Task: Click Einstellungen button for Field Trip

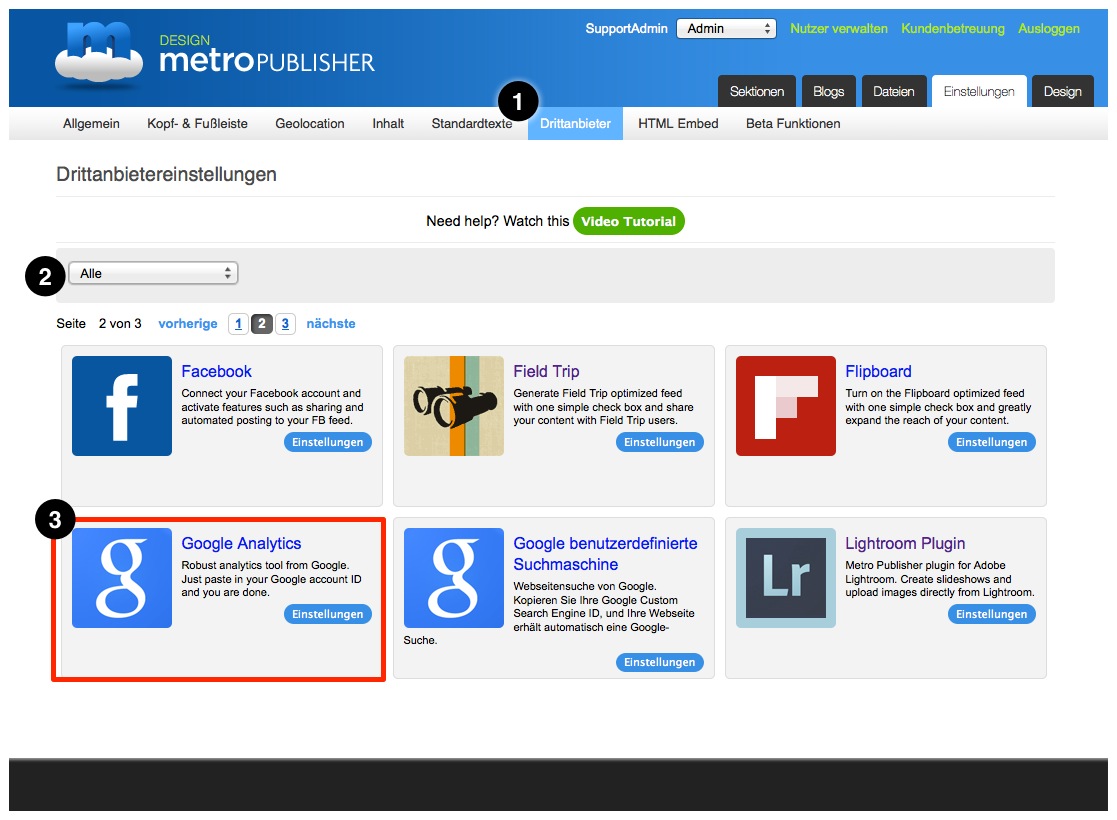Action: click(660, 442)
